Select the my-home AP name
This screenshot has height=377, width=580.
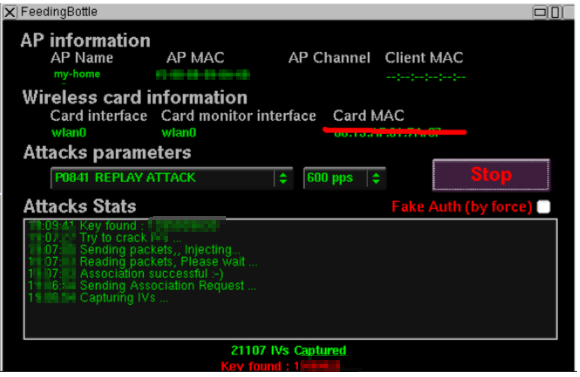(77, 74)
